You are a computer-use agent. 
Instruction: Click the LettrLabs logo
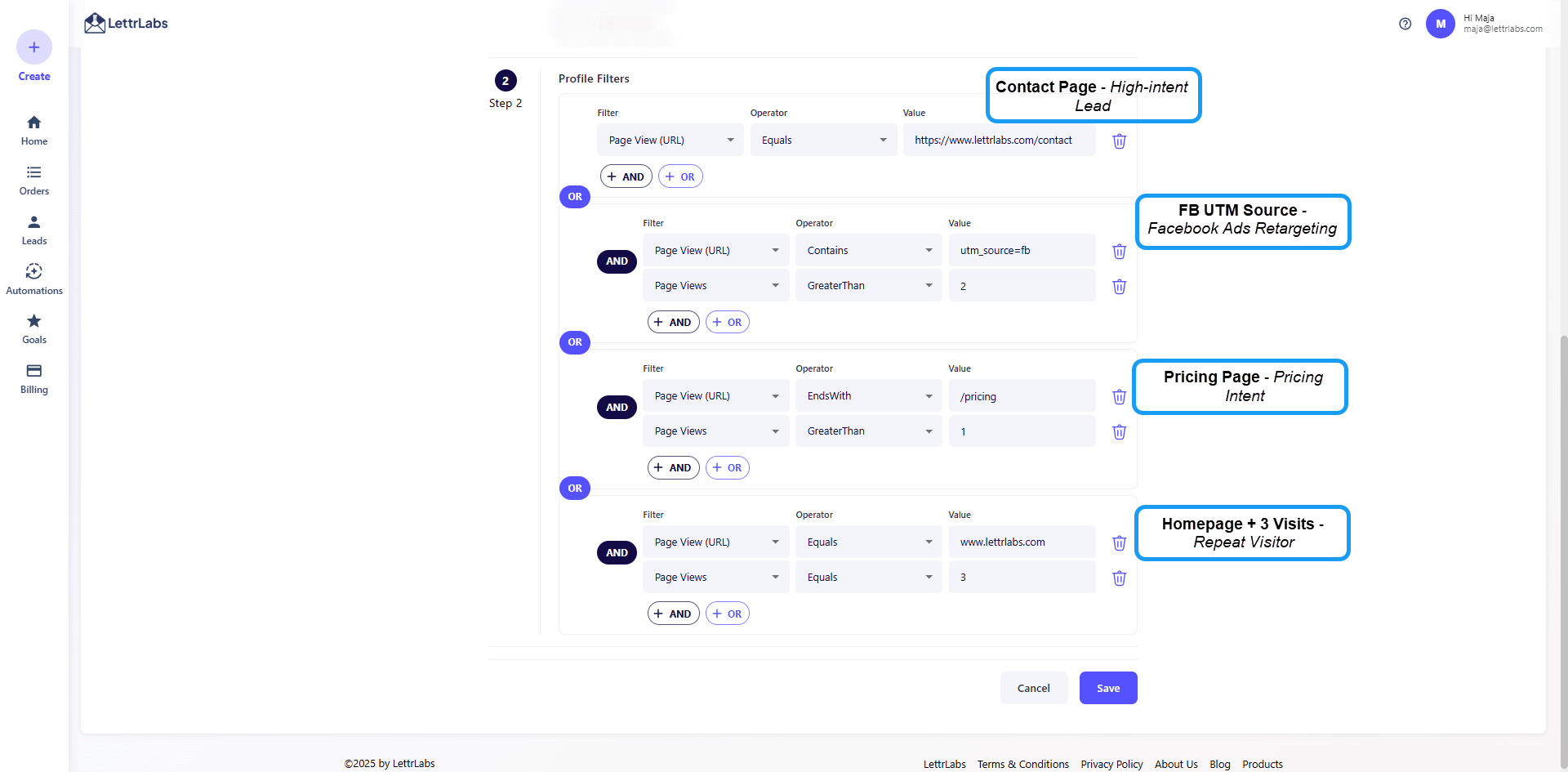click(126, 23)
